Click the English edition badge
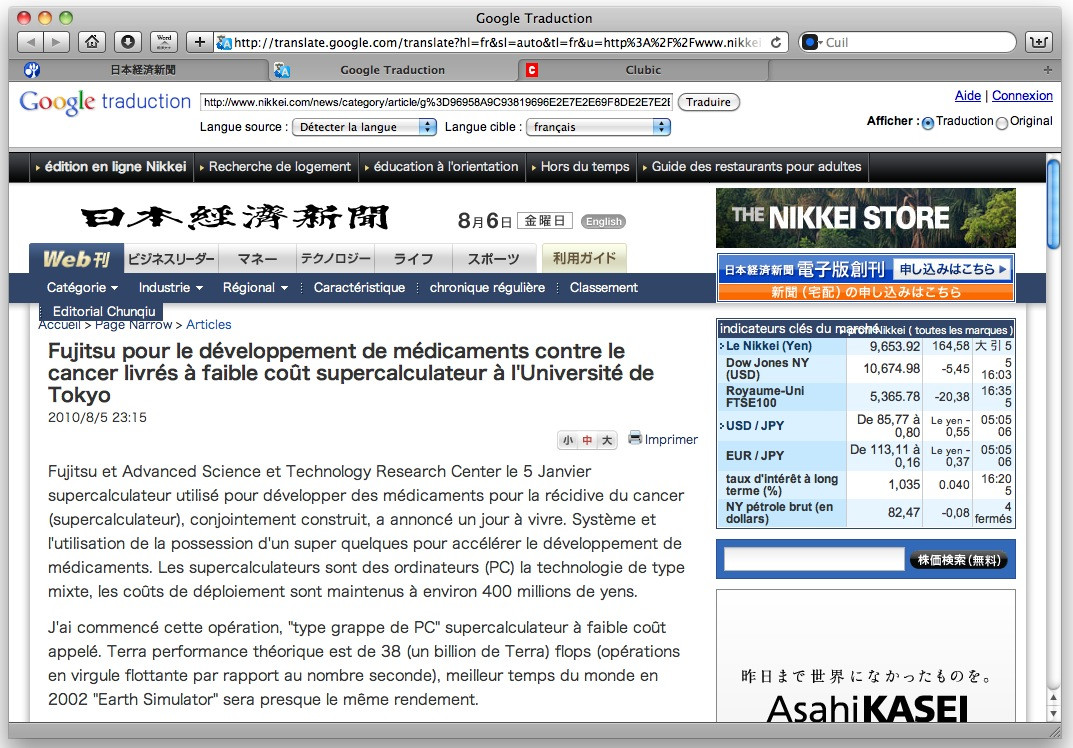The image size is (1073, 748). pos(604,221)
